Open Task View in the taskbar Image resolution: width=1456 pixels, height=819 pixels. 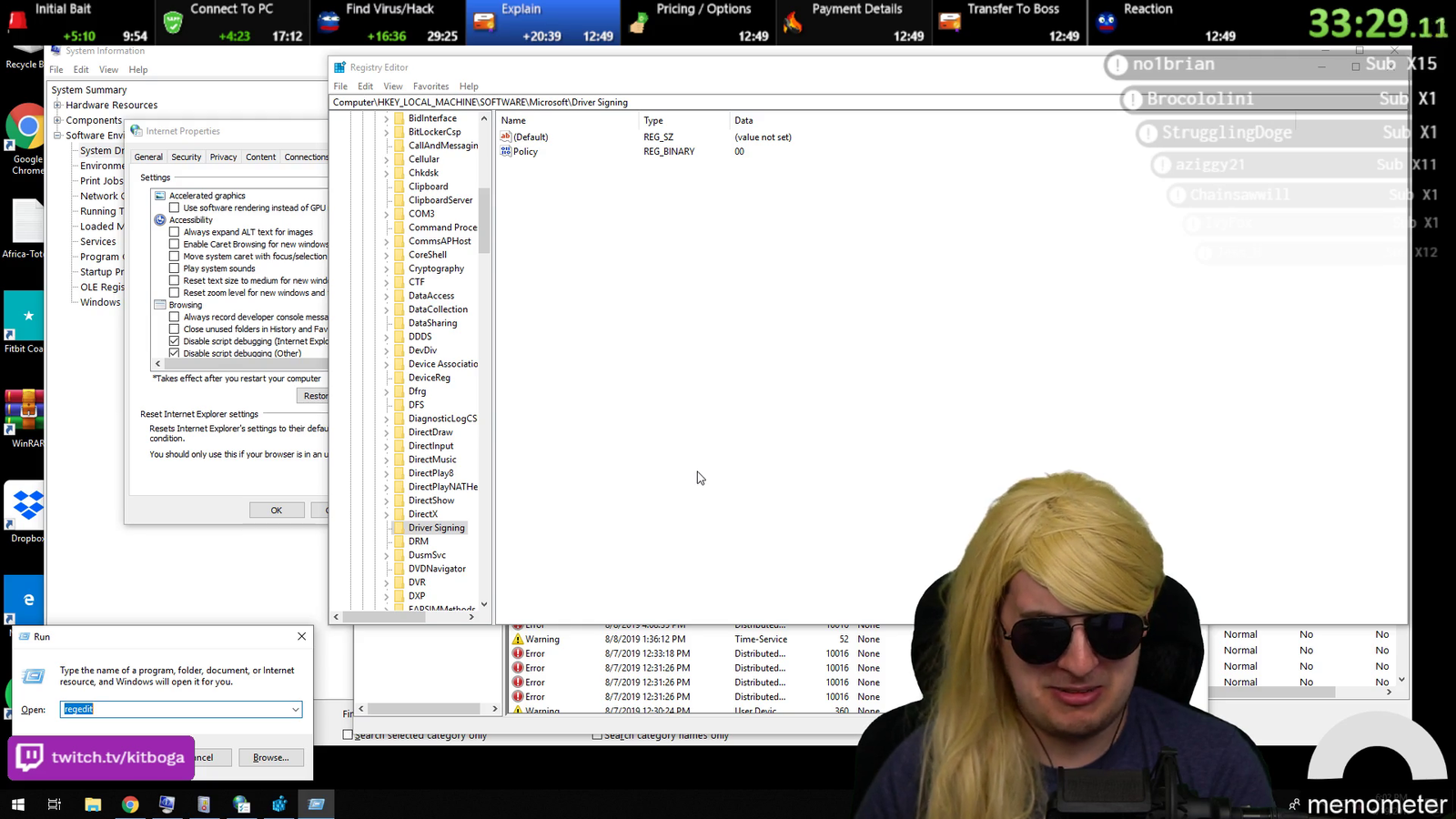(55, 804)
